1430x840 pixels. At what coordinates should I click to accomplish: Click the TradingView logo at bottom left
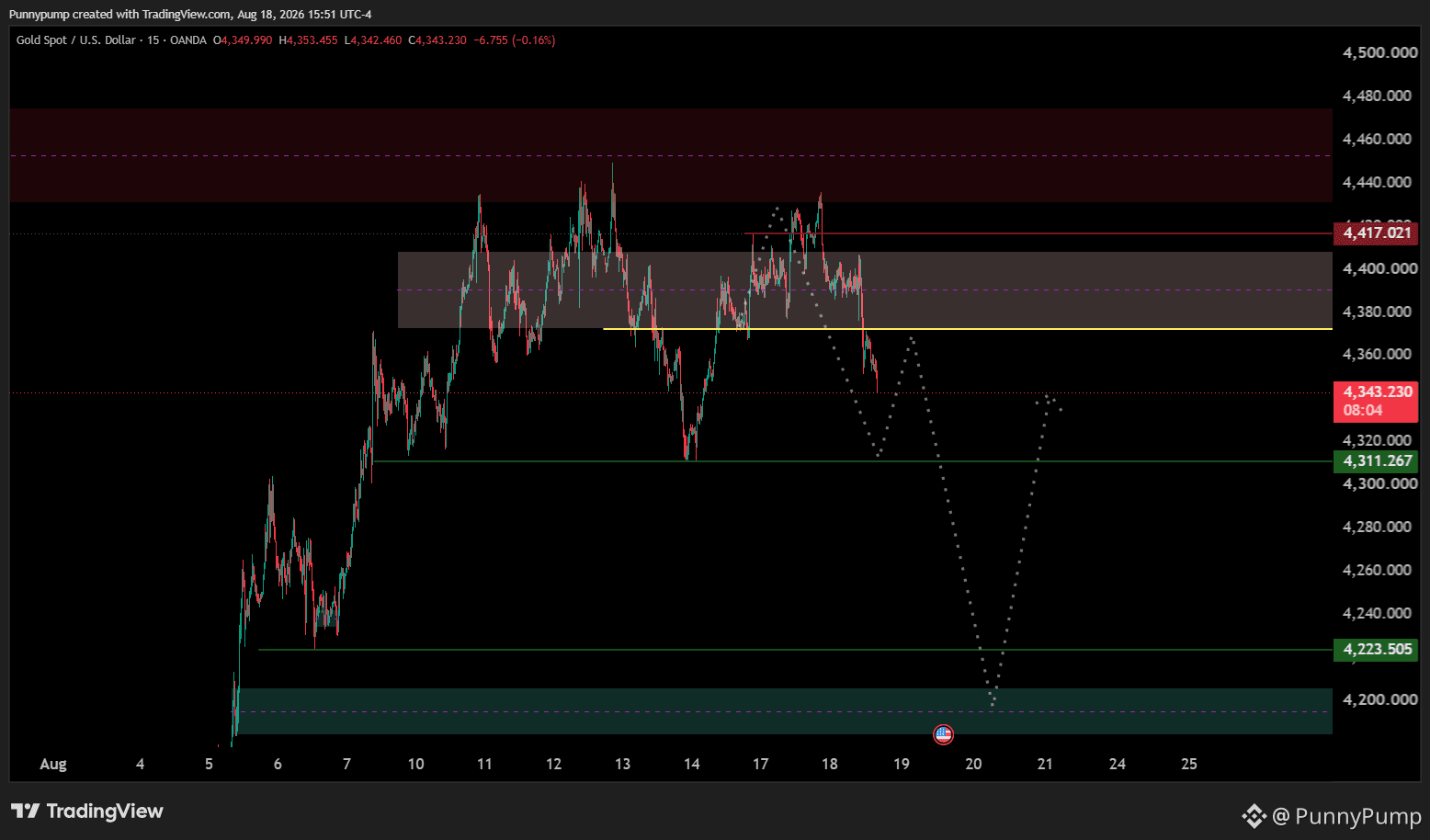point(86,811)
